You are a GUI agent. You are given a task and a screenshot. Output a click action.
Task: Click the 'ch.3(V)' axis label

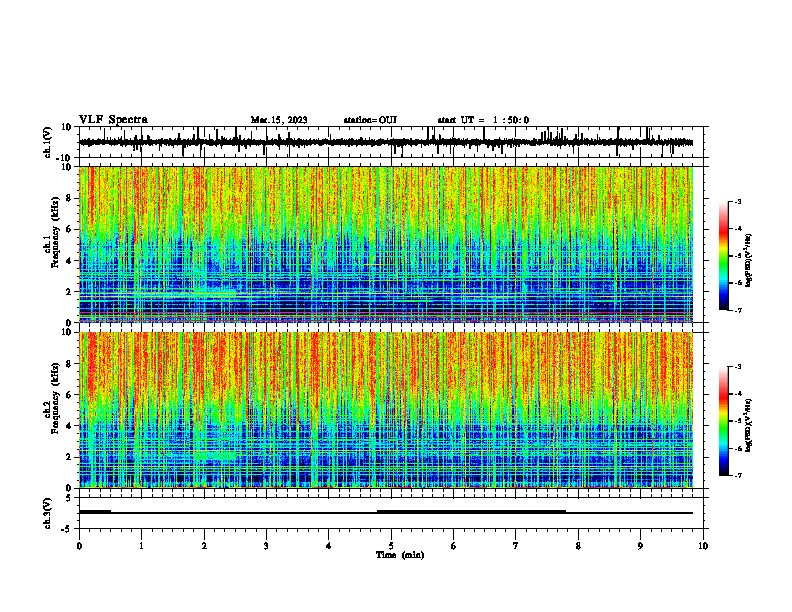click(48, 514)
